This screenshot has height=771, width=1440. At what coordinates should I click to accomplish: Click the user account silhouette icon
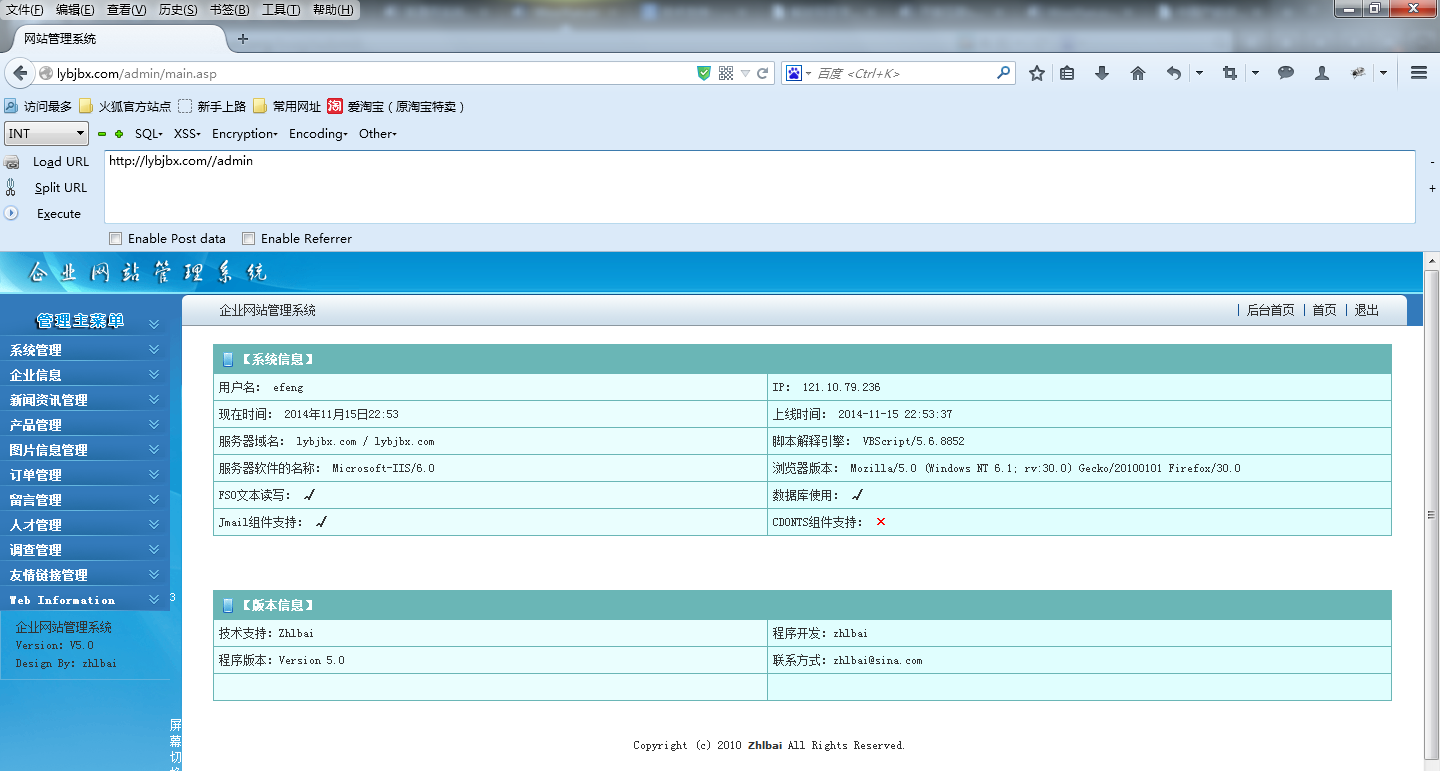click(1322, 73)
